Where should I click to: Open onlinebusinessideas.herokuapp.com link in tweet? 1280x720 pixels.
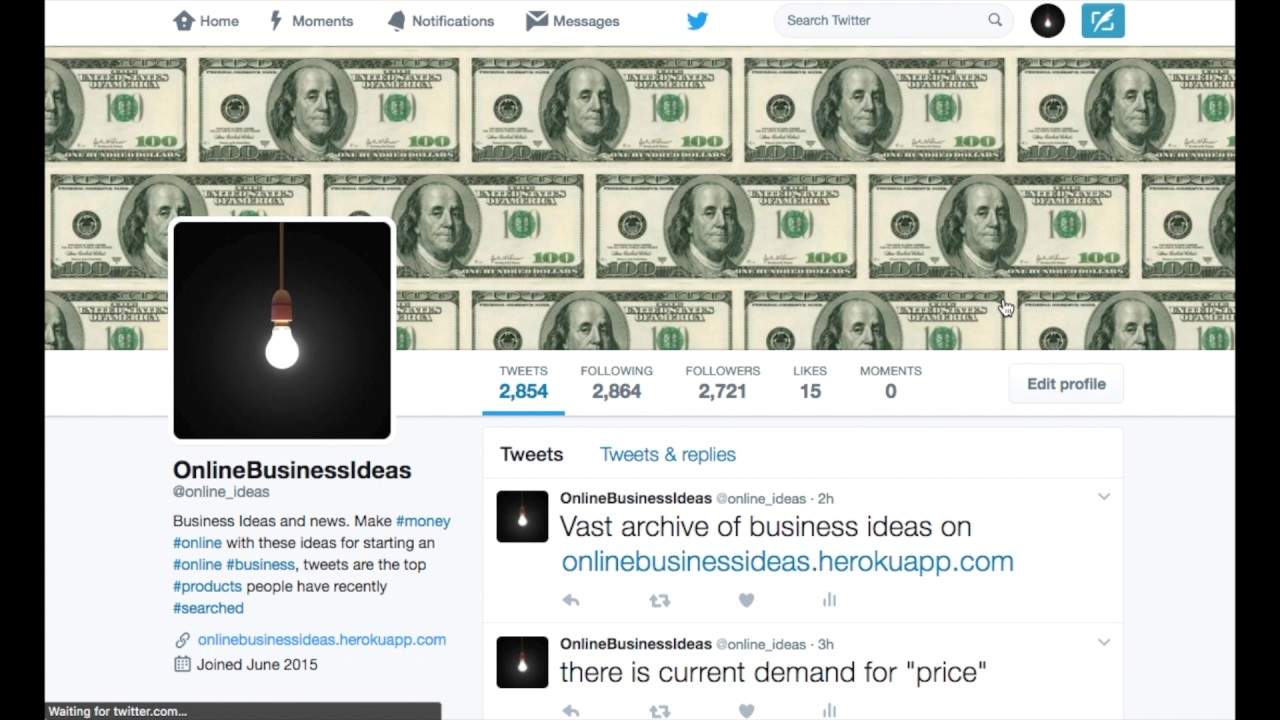(788, 561)
